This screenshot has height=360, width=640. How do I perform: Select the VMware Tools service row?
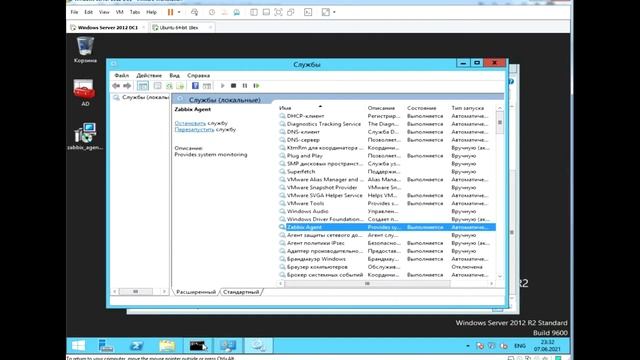(387, 203)
